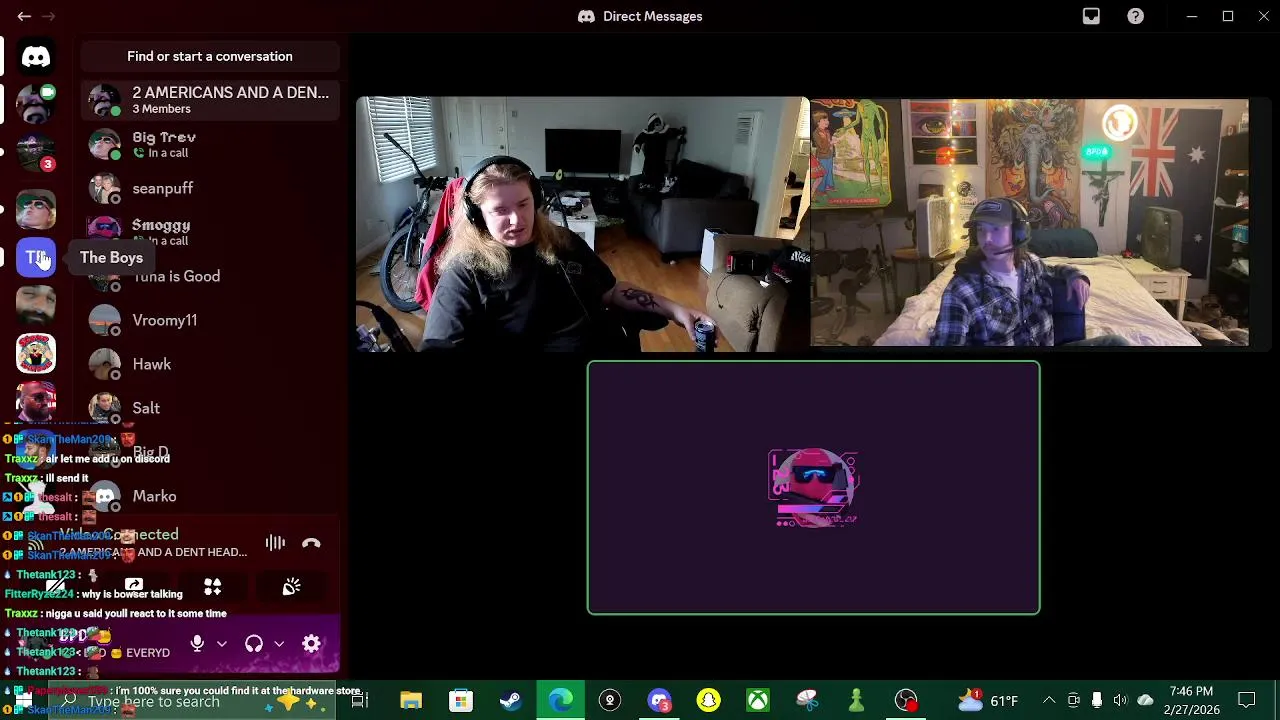Open Snapchat from taskbar
The image size is (1280, 720).
tap(708, 700)
